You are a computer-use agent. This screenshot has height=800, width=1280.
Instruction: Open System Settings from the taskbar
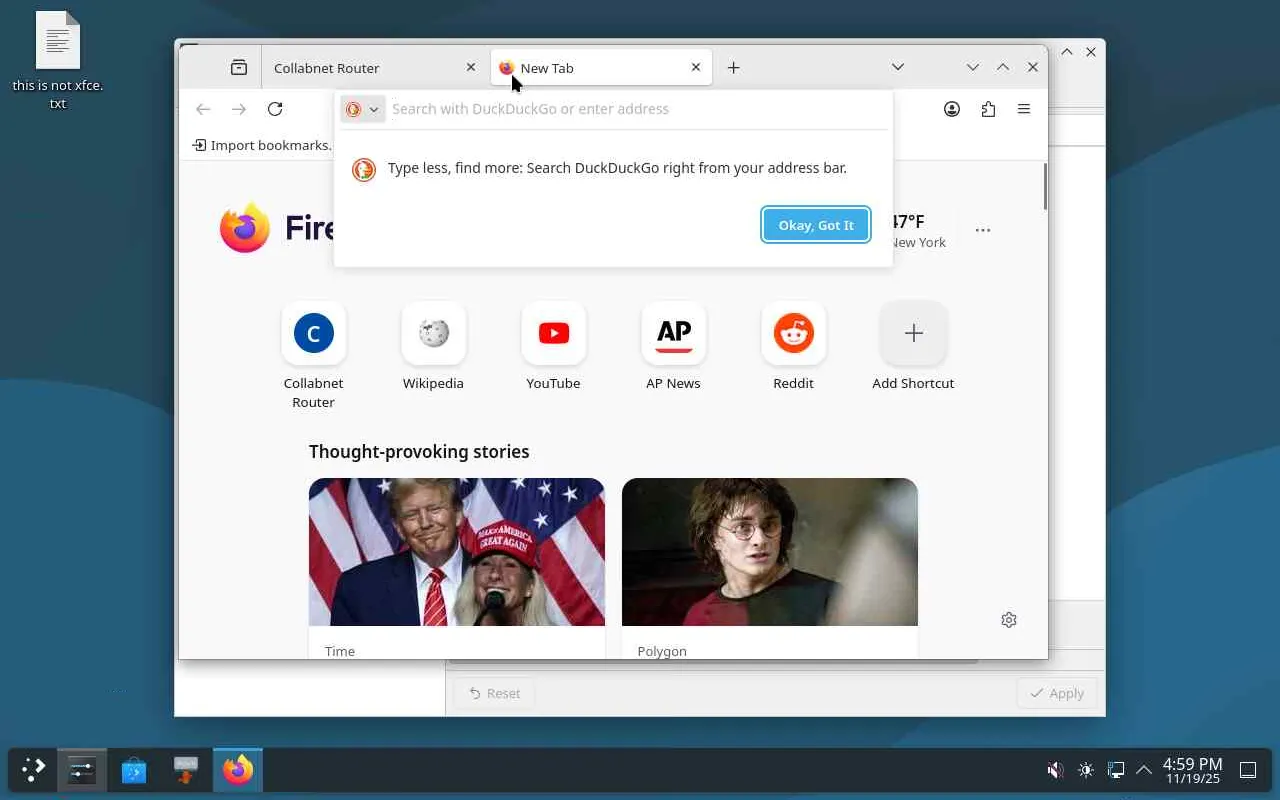[82, 770]
